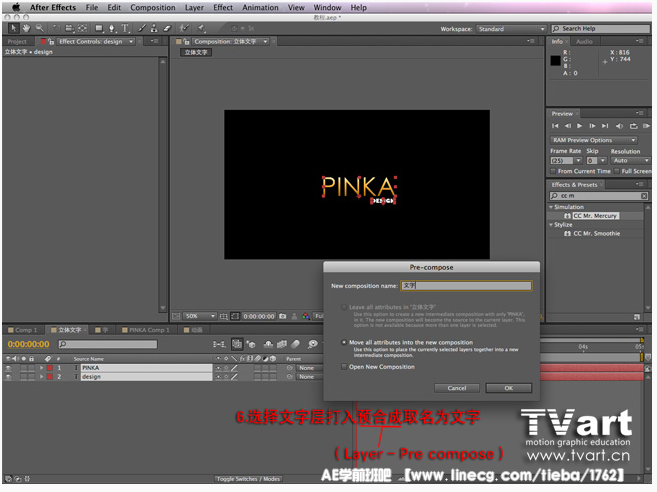Select the Clone Stamp tool
The image size is (657, 492).
click(154, 28)
